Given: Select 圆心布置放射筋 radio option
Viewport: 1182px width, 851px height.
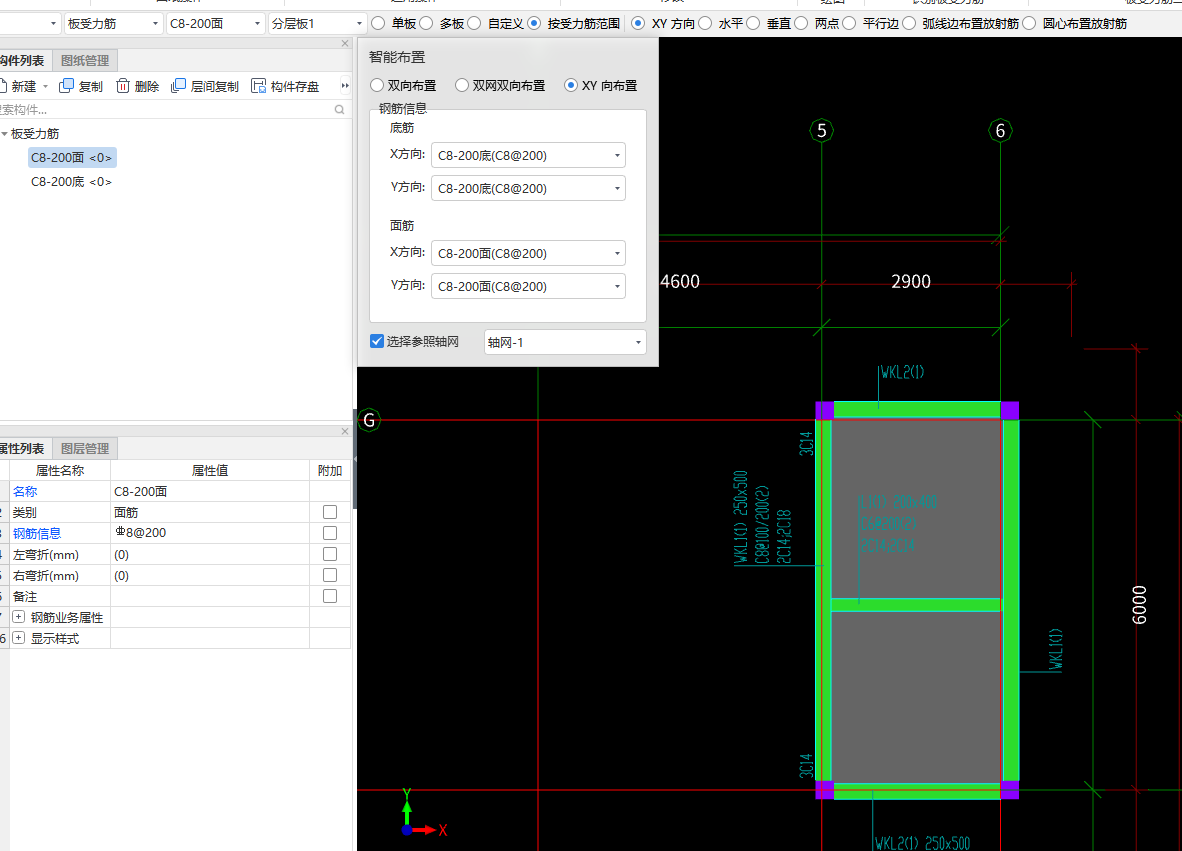Looking at the screenshot, I should coord(1030,23).
